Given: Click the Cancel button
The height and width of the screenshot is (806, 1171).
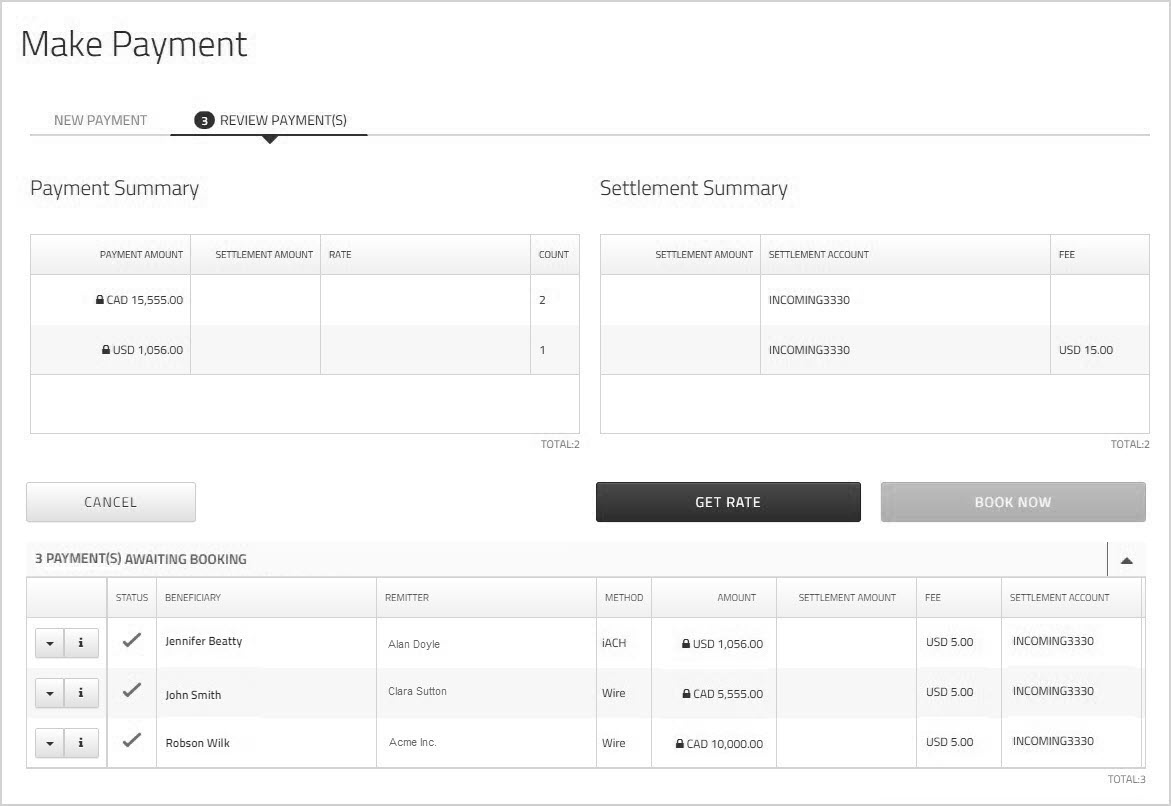Looking at the screenshot, I should (x=111, y=502).
